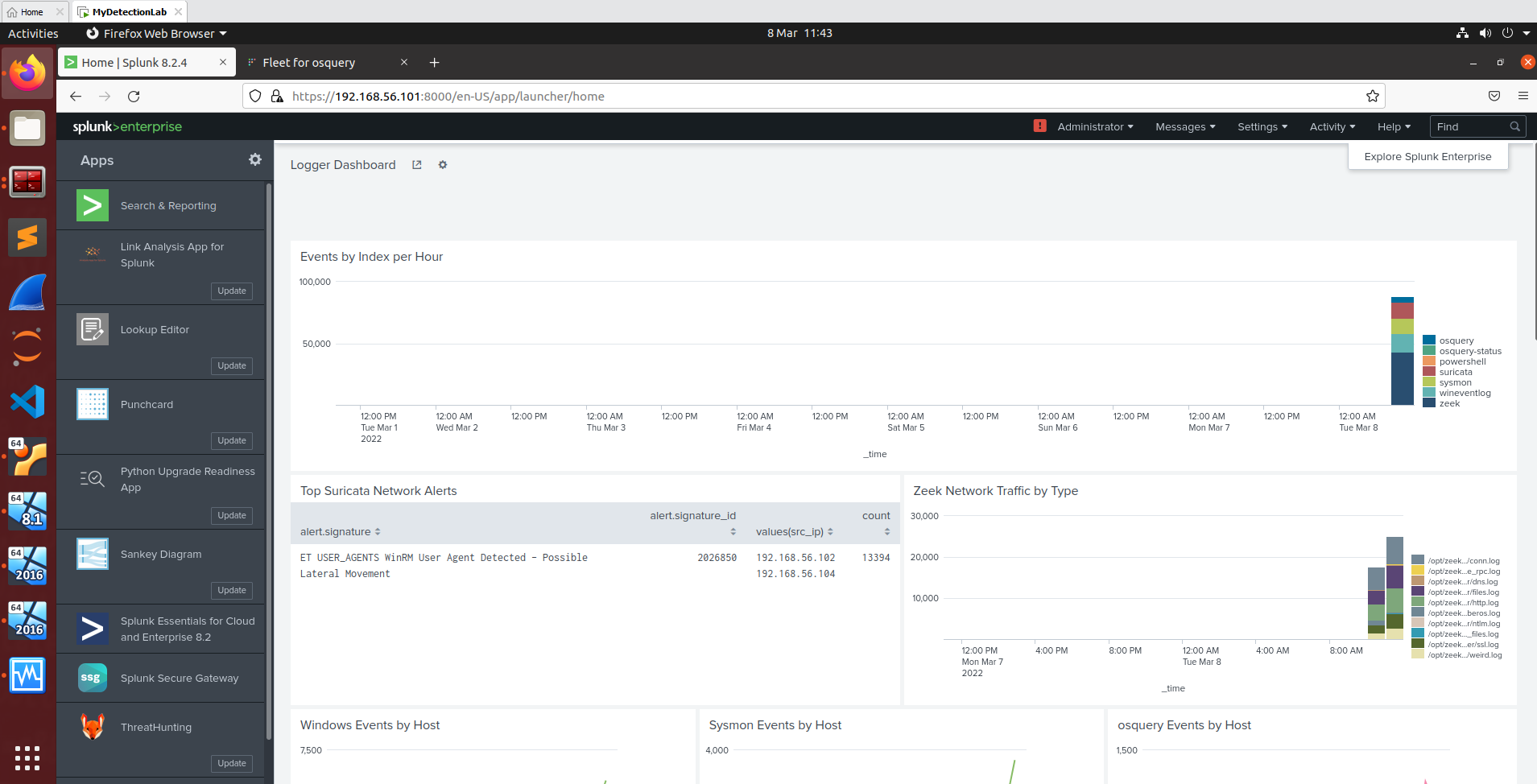This screenshot has height=784, width=1537.
Task: Open the clock and calendar menu
Action: point(799,33)
